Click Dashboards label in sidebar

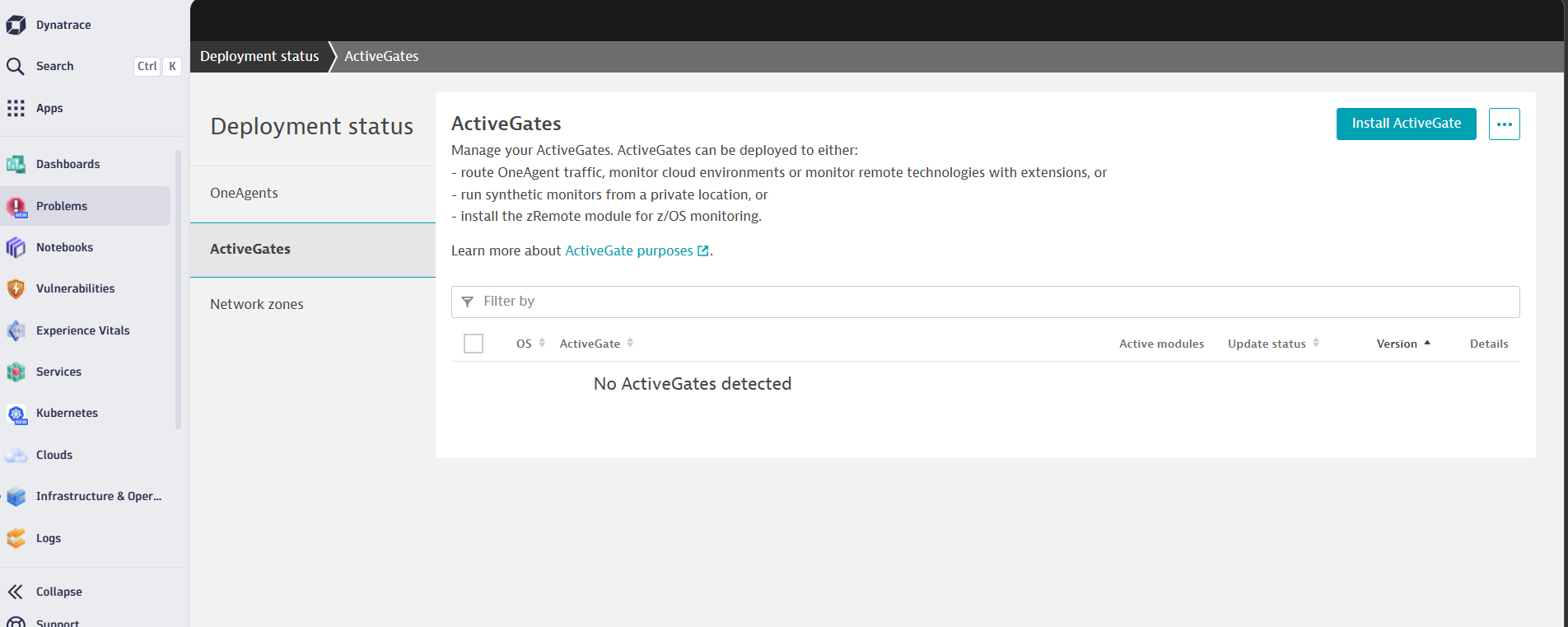point(68,164)
